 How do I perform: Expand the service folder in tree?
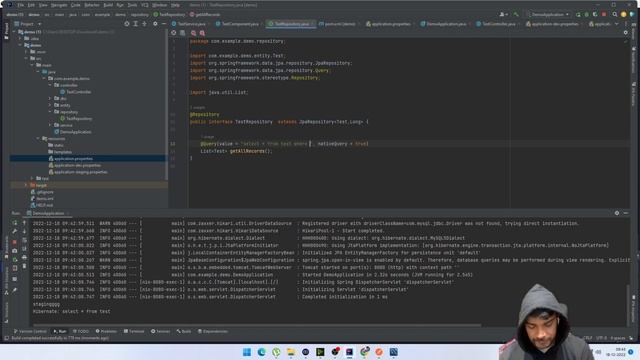[x=50, y=125]
